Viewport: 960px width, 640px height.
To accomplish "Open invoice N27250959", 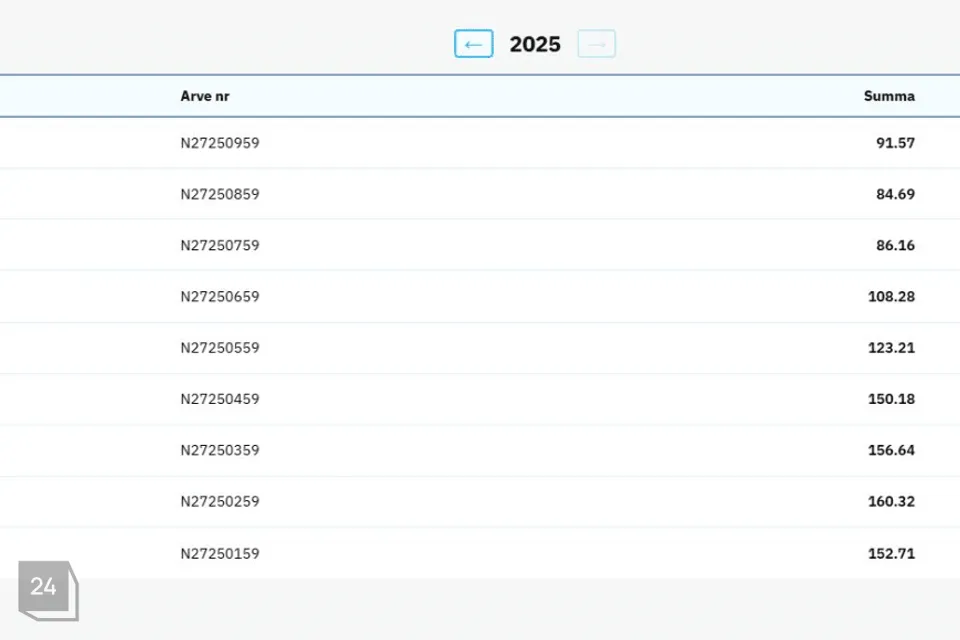I will [220, 143].
